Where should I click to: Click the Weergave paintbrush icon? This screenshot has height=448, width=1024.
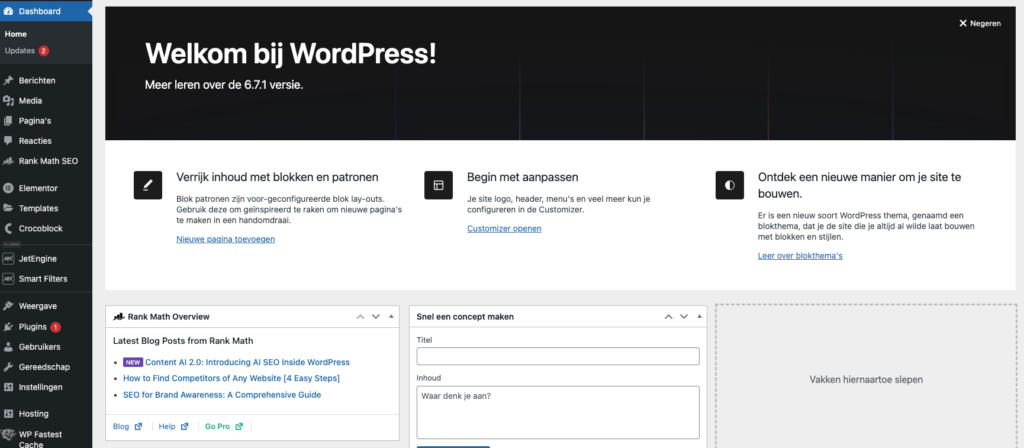[8, 306]
